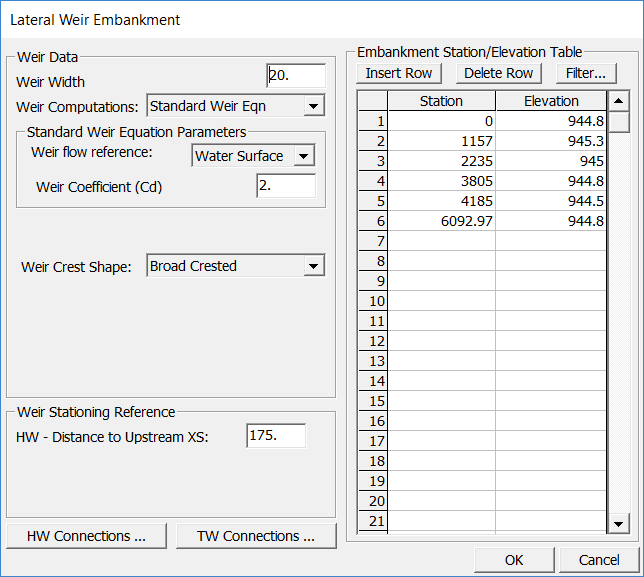Image resolution: width=644 pixels, height=577 pixels.
Task: Select row header 7 in the table
Action: (373, 241)
